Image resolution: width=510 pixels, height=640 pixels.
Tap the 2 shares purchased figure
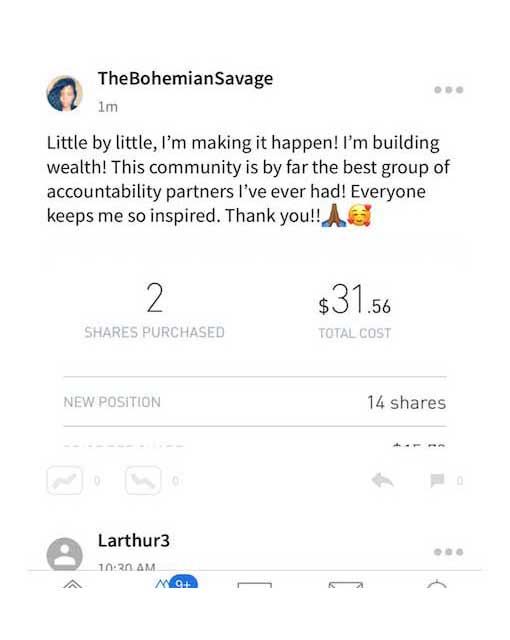coord(155,298)
